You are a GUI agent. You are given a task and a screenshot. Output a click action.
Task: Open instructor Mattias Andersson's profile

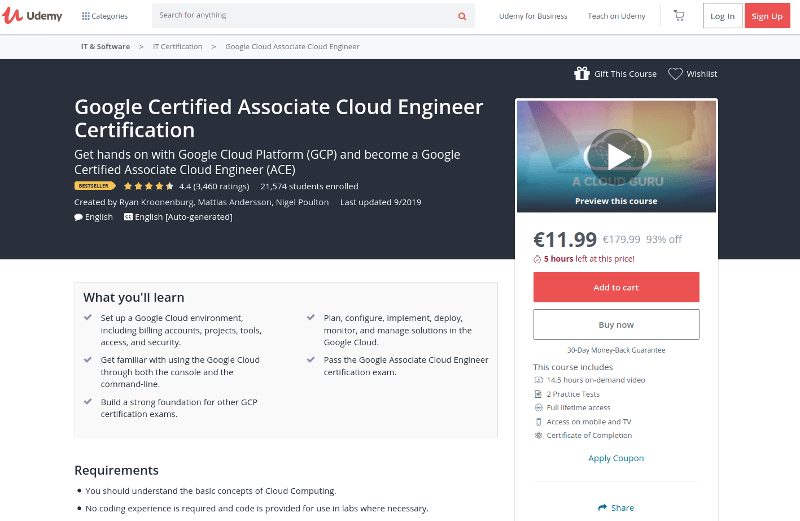tap(234, 202)
